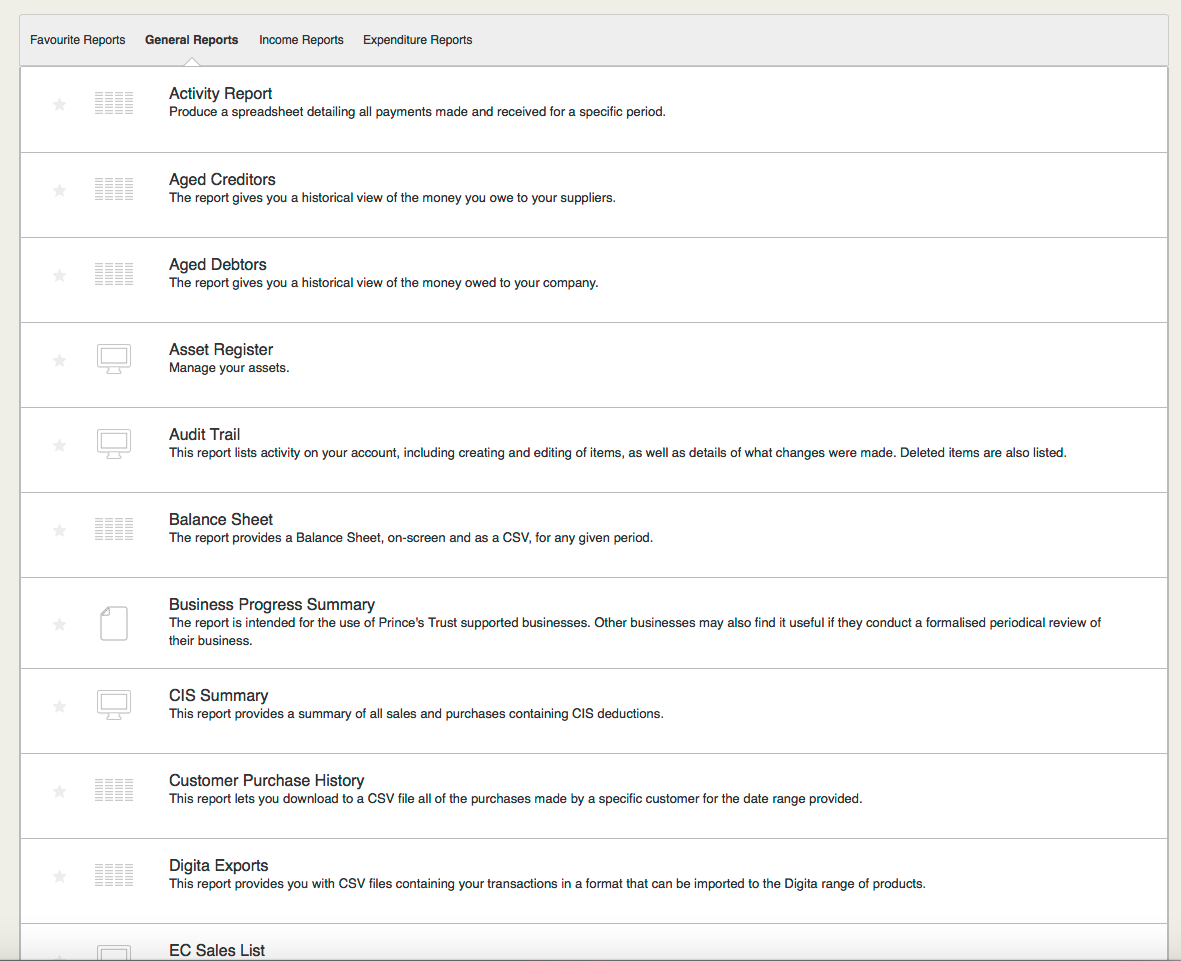Screen dimensions: 1181x961
Task: Toggle favourite star for Balance Sheet
Action: click(59, 530)
